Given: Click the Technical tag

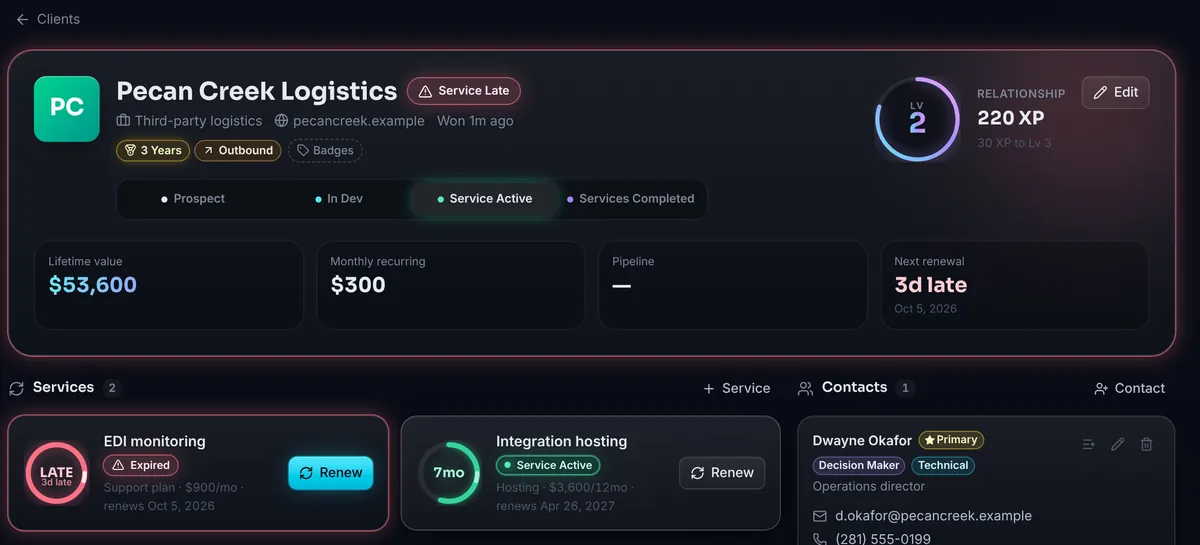Looking at the screenshot, I should [x=943, y=465].
